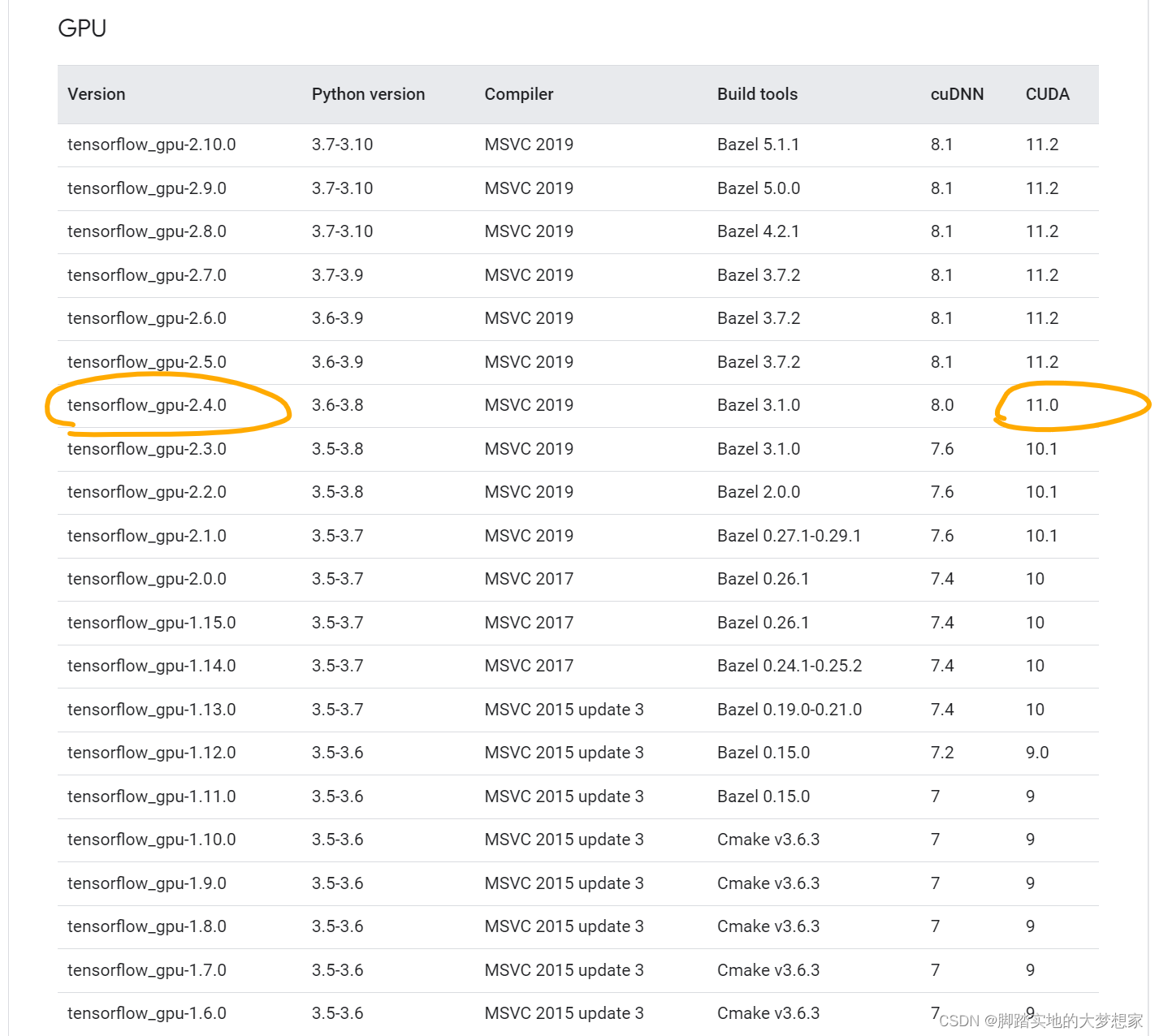The width and height of the screenshot is (1155, 1036).
Task: Click CUDA 10.1 in tensorflow_gpu-2.1.0 row
Action: pos(1042,536)
